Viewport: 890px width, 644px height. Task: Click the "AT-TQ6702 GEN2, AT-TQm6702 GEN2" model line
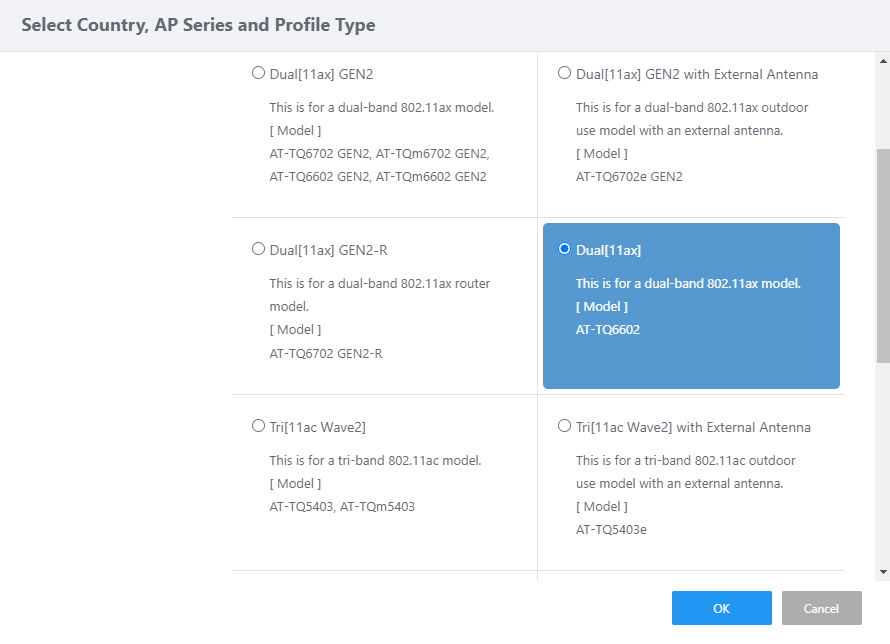(x=379, y=153)
